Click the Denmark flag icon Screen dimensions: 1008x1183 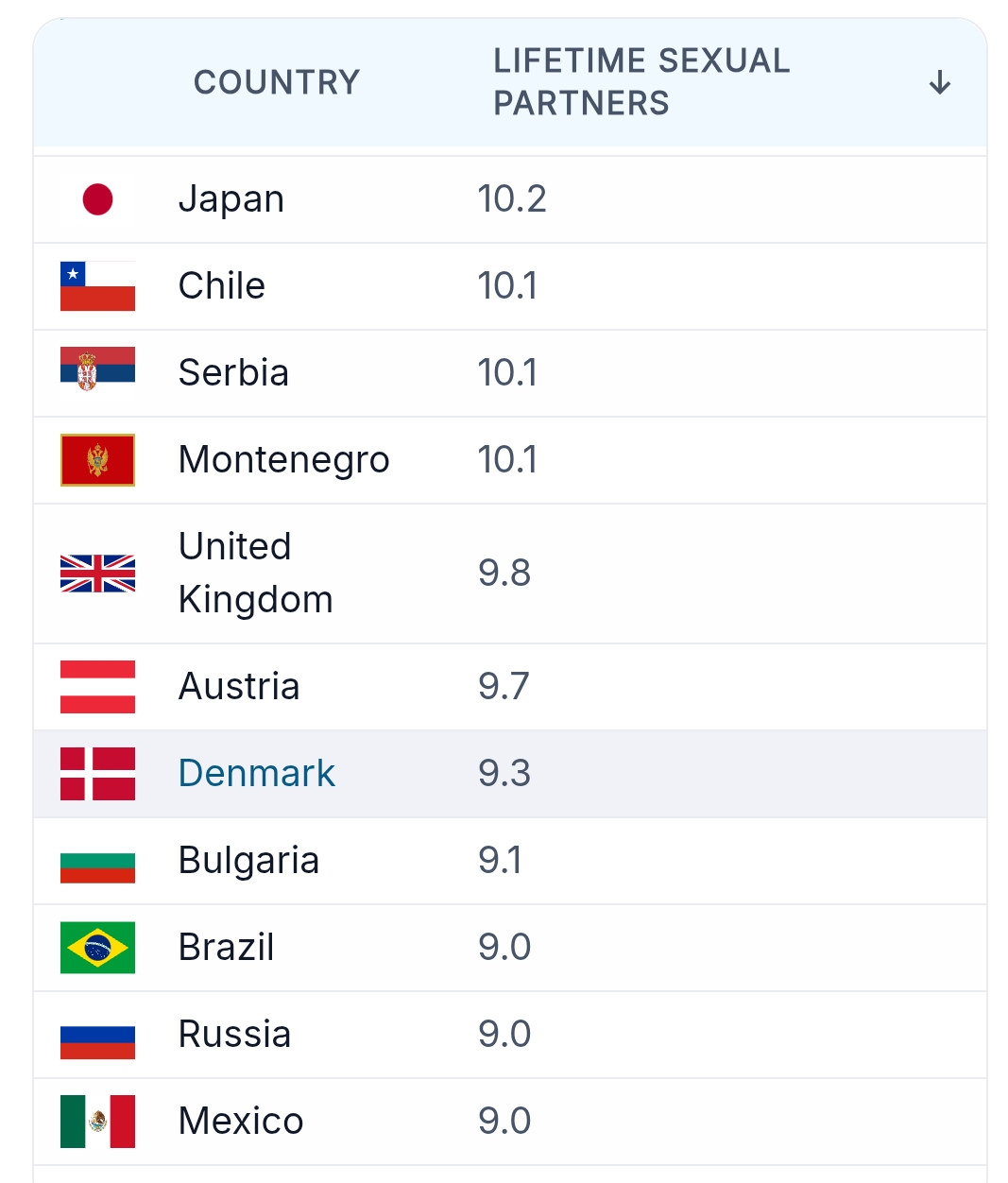point(97,774)
